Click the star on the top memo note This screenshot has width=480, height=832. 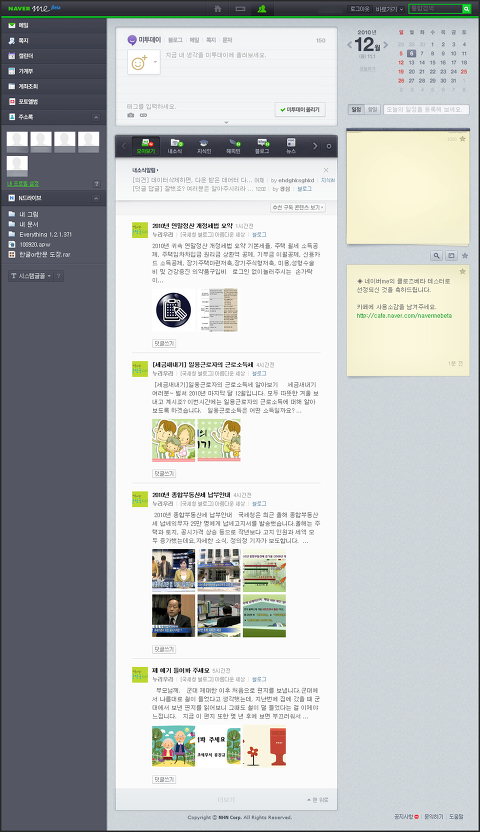pyautogui.click(x=462, y=138)
